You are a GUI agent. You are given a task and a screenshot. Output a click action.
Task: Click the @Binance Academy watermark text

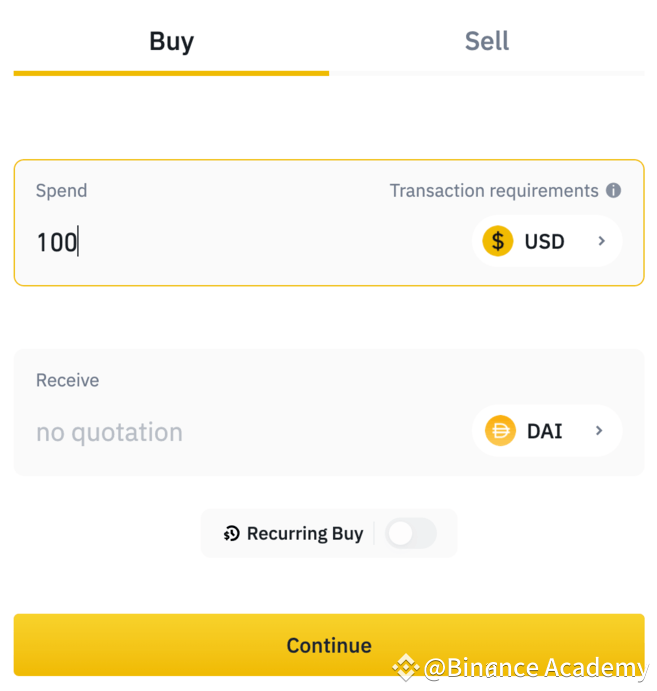[535, 668]
